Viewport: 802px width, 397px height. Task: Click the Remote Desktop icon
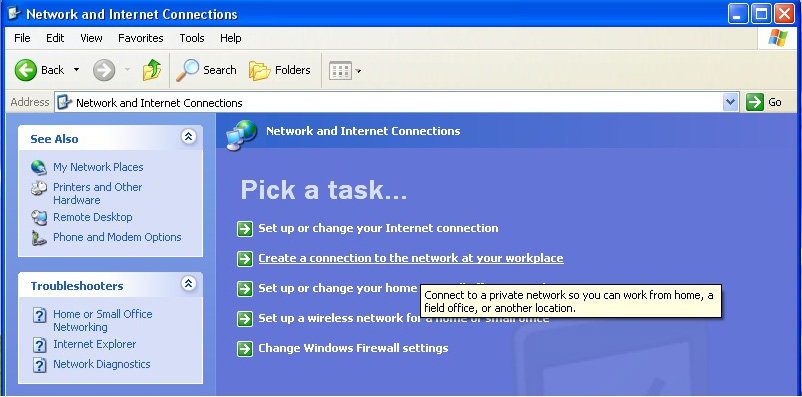click(x=39, y=218)
